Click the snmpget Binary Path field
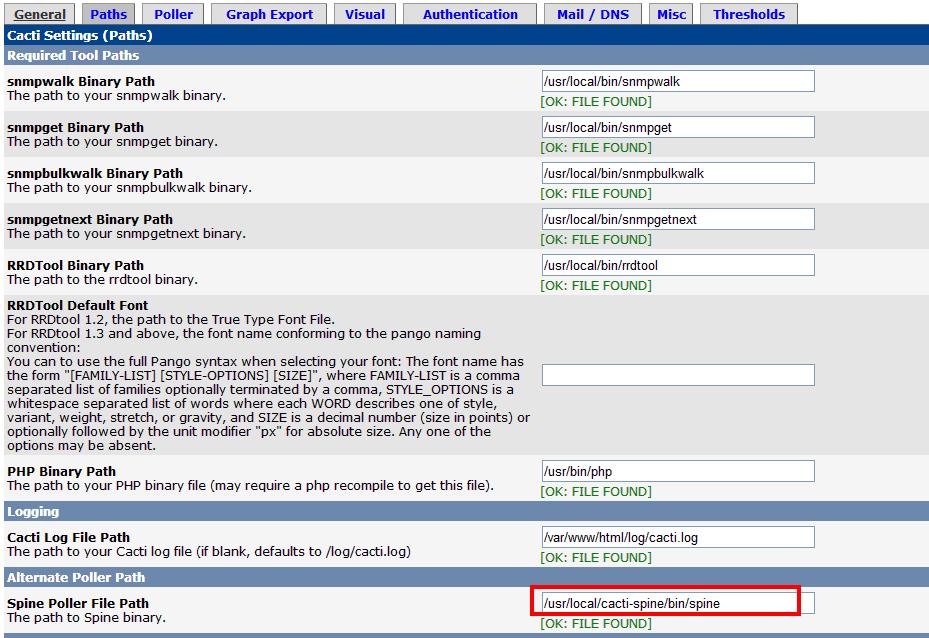This screenshot has height=638, width=929. (x=678, y=127)
